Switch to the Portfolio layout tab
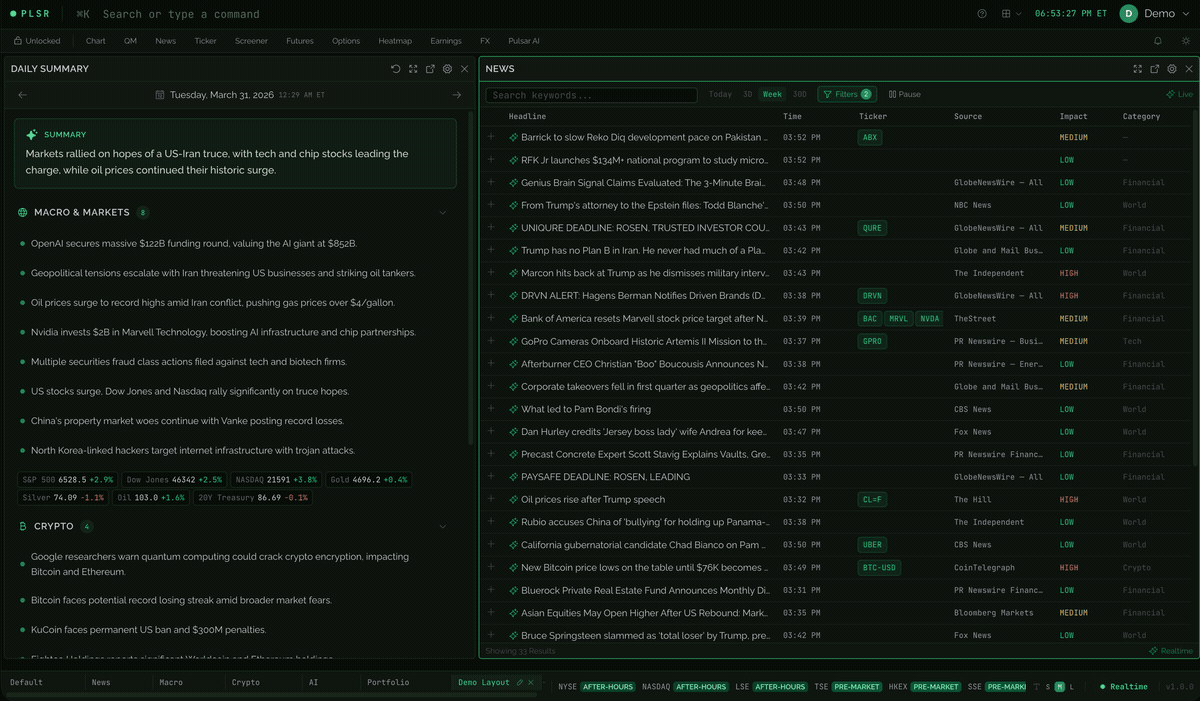 (388, 683)
